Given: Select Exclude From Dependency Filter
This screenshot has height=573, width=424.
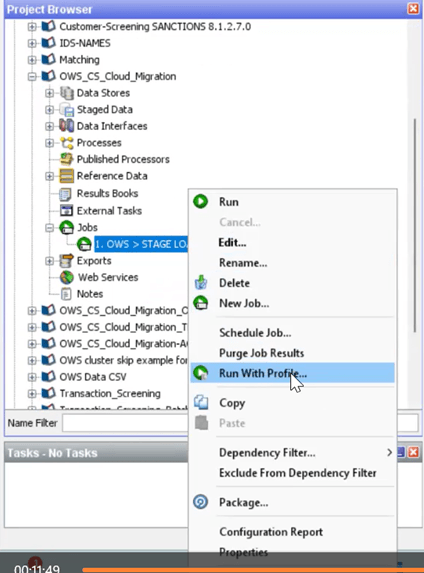Looking at the screenshot, I should [x=292, y=473].
